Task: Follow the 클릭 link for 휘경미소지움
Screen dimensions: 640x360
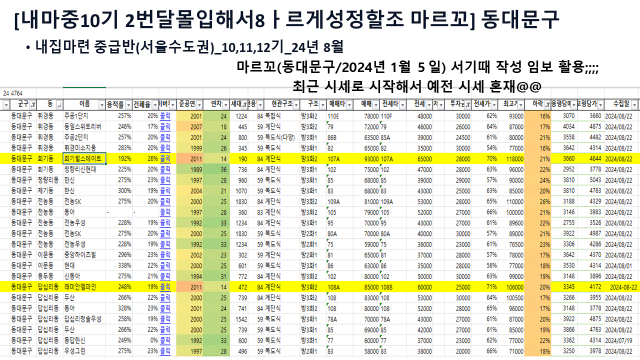Action: [x=165, y=148]
